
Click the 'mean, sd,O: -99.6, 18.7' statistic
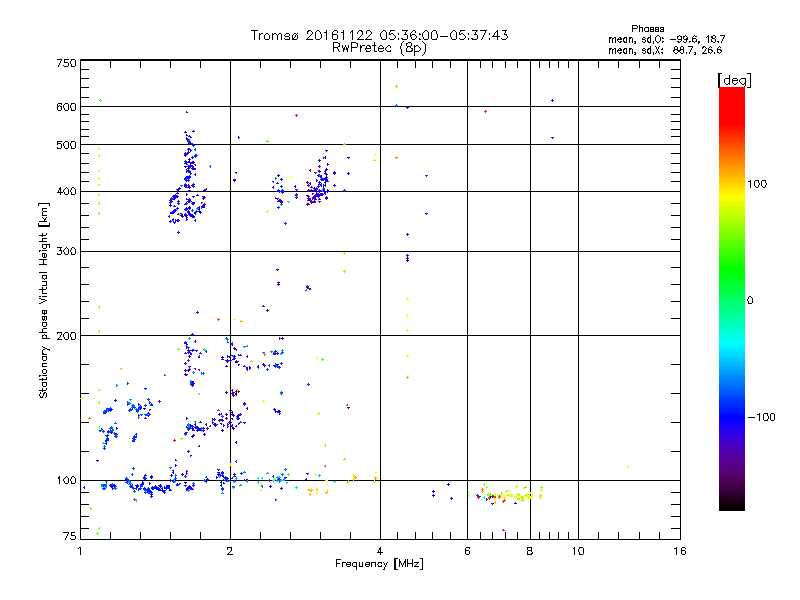(666, 39)
